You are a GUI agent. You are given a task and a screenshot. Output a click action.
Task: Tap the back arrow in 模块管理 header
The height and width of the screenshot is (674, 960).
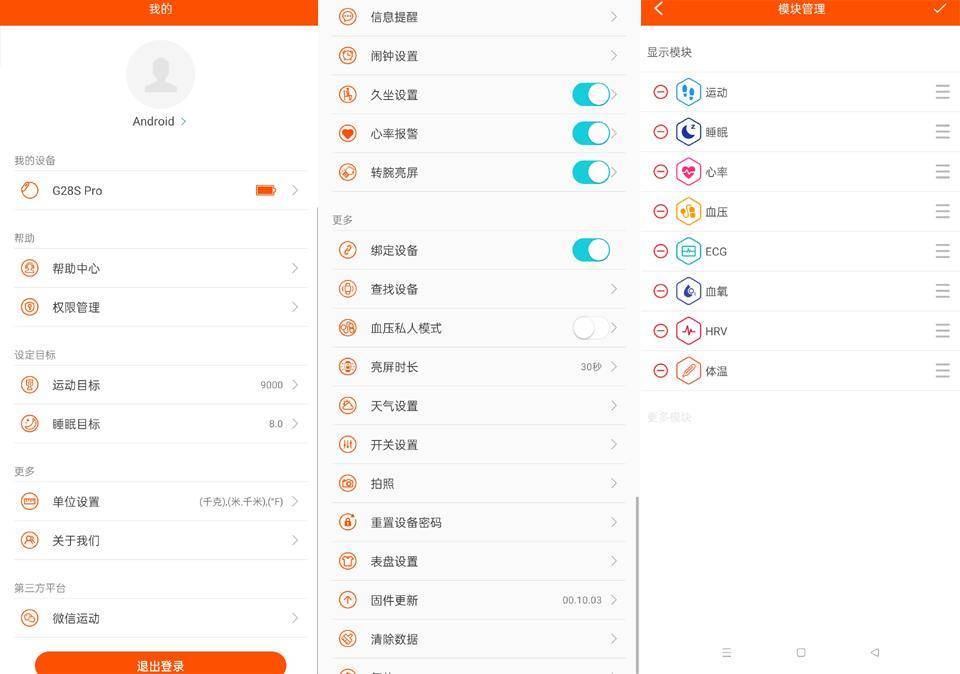pyautogui.click(x=659, y=9)
